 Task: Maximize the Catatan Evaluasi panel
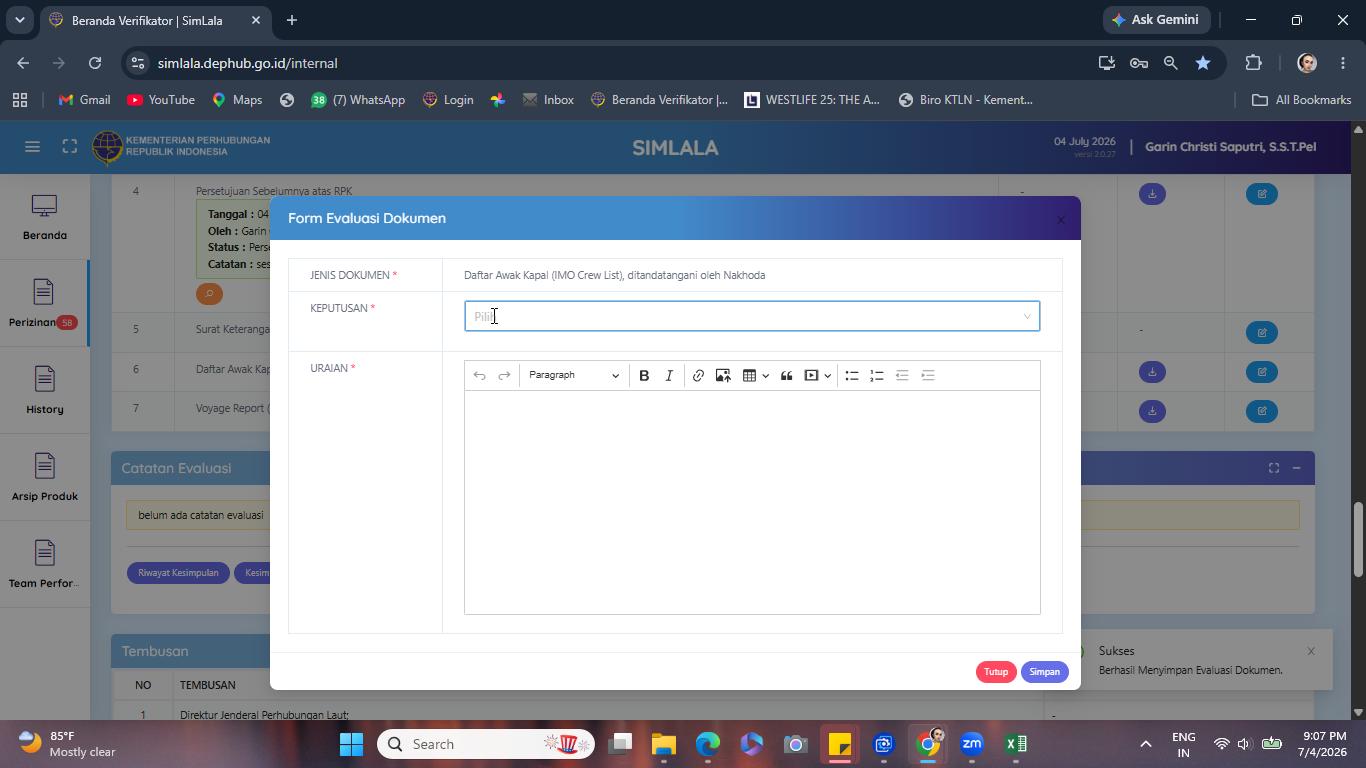(x=1274, y=468)
